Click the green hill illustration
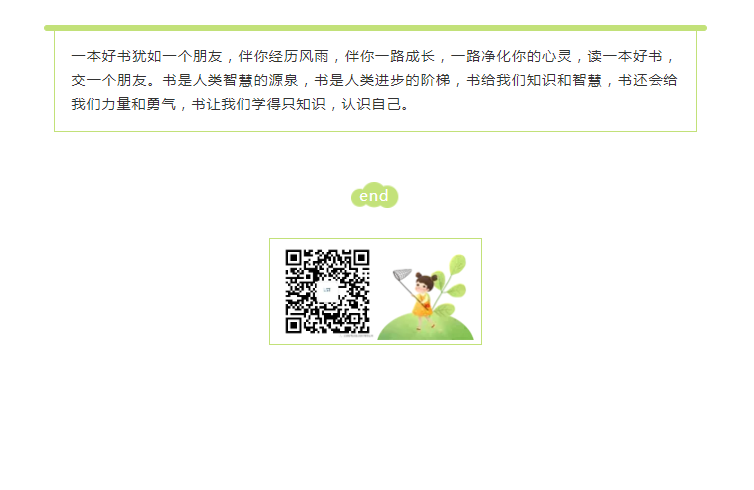This screenshot has width=754, height=490. [x=426, y=327]
